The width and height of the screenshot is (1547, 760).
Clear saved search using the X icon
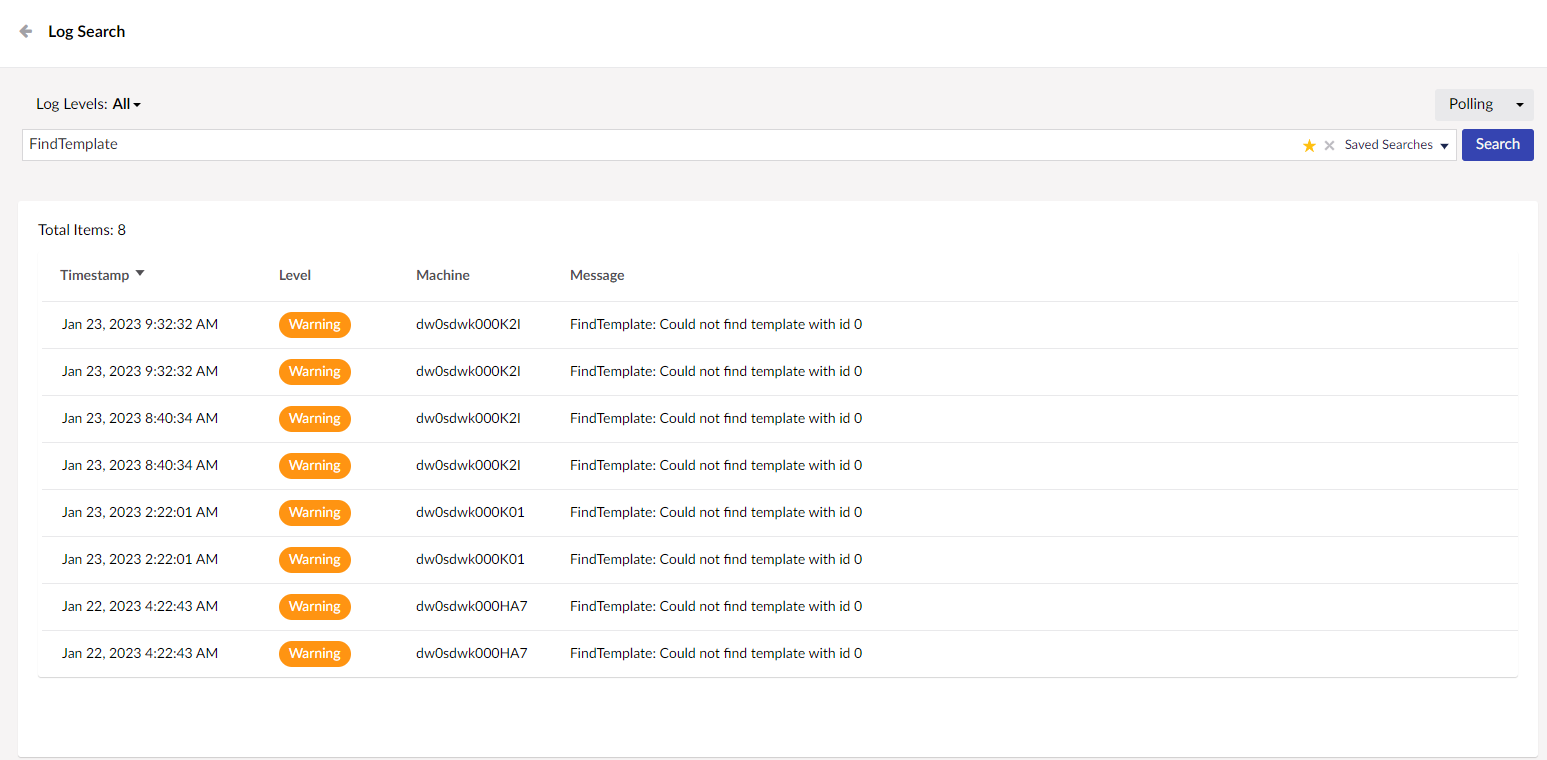(1330, 145)
